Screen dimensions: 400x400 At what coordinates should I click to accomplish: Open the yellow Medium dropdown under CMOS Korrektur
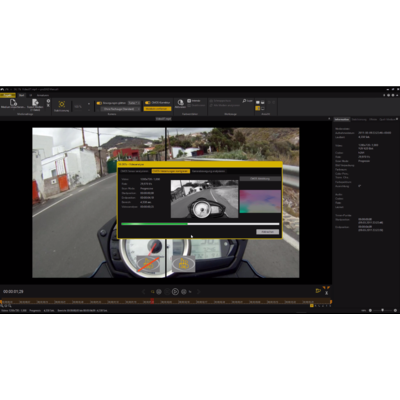click(157, 109)
